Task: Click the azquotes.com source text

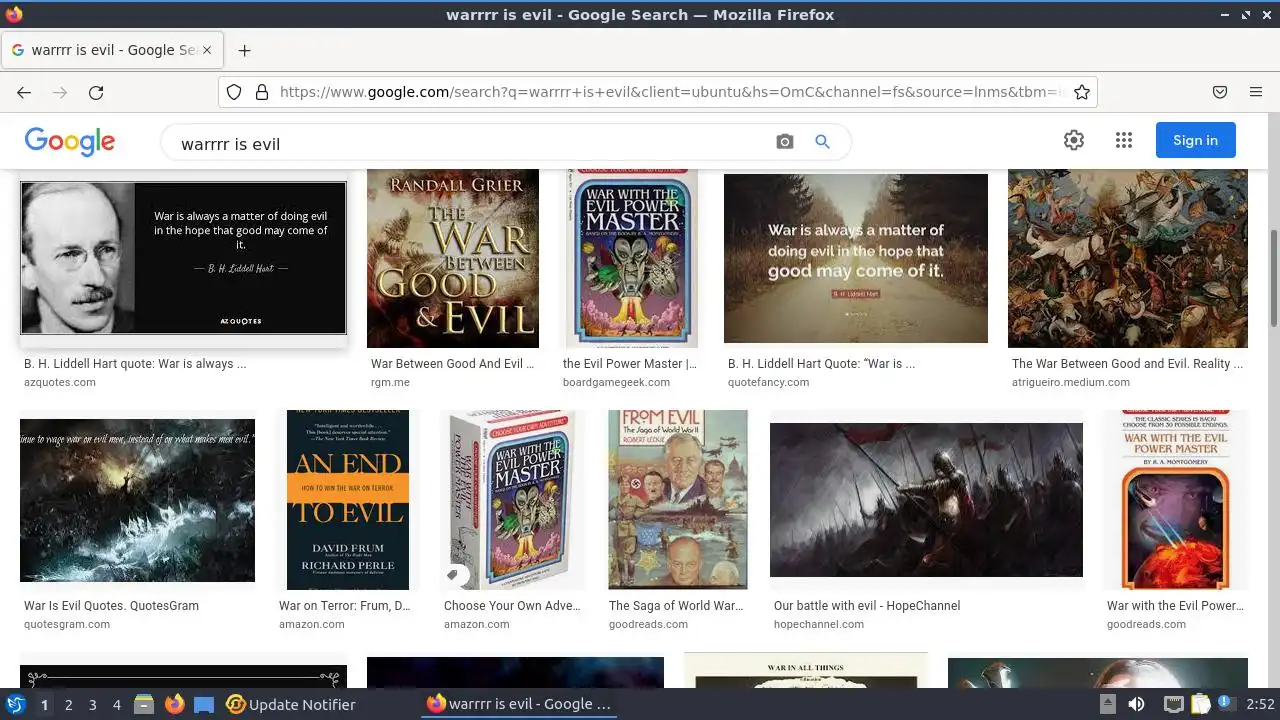Action: 60,382
